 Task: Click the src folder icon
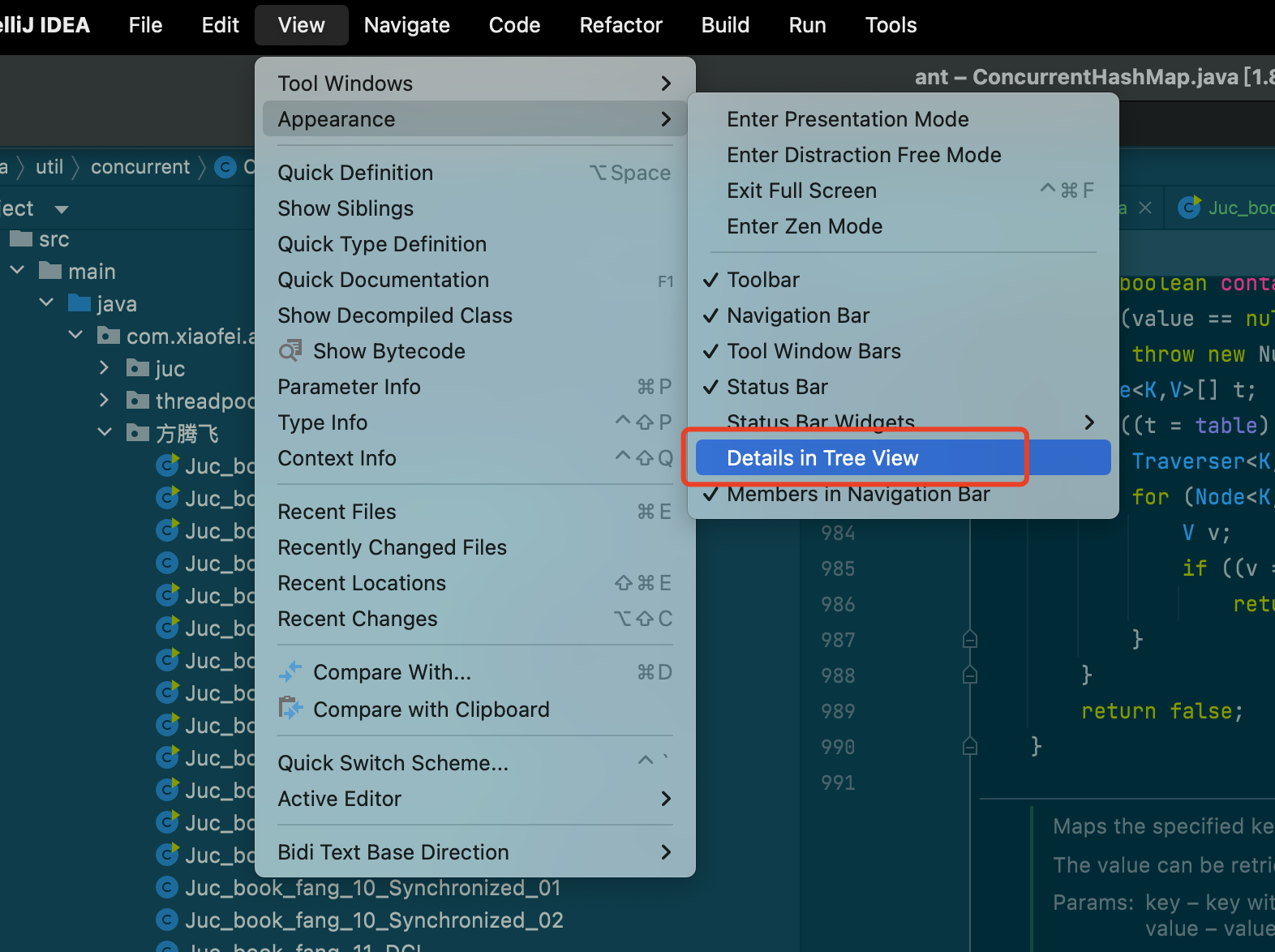point(21,239)
